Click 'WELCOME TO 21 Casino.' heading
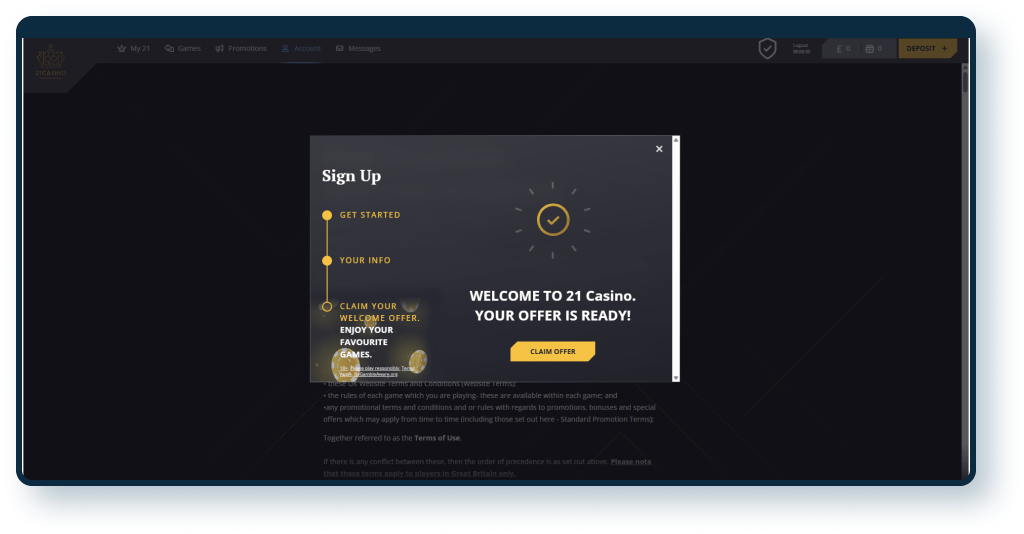 tap(552, 296)
